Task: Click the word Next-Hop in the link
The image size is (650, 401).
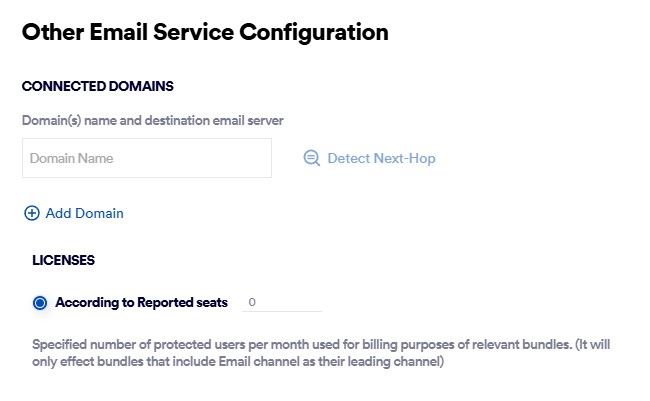Action: click(x=404, y=158)
